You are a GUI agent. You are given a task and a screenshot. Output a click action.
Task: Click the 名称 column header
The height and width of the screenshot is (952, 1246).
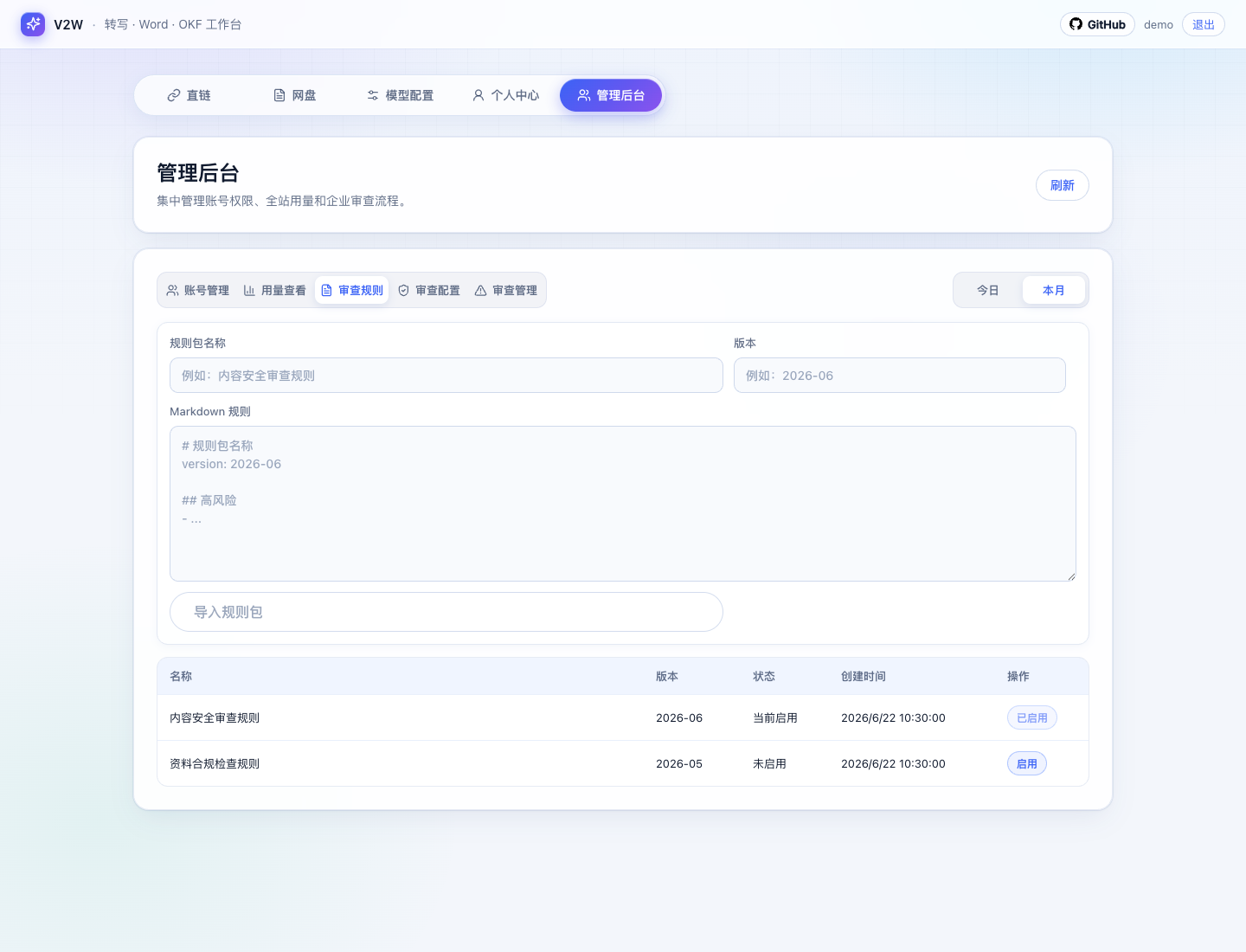point(181,676)
